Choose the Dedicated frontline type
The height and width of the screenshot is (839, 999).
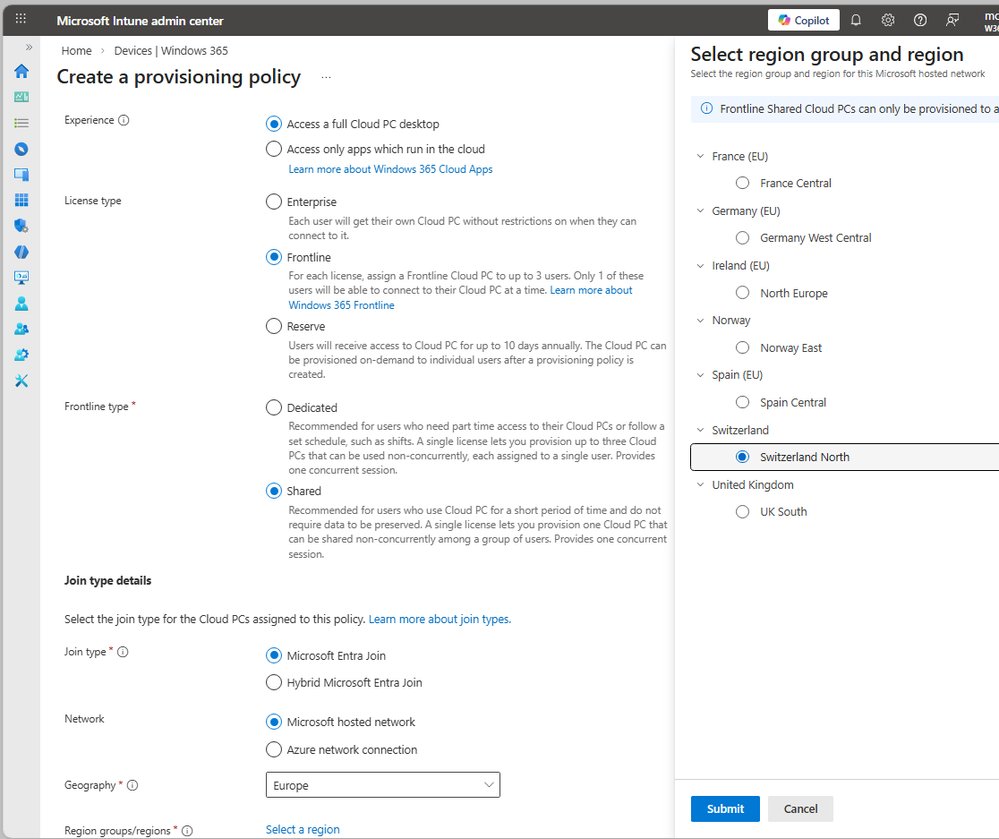coord(274,408)
